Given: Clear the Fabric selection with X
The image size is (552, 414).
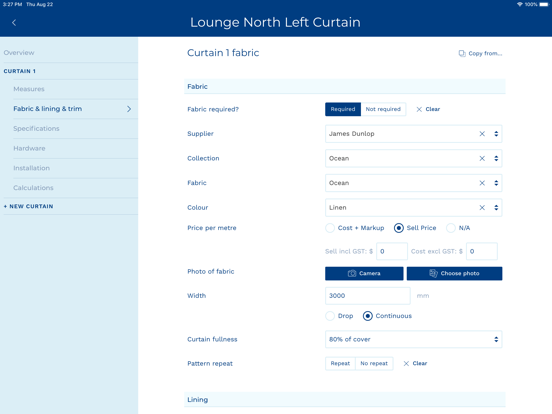Looking at the screenshot, I should coord(482,183).
